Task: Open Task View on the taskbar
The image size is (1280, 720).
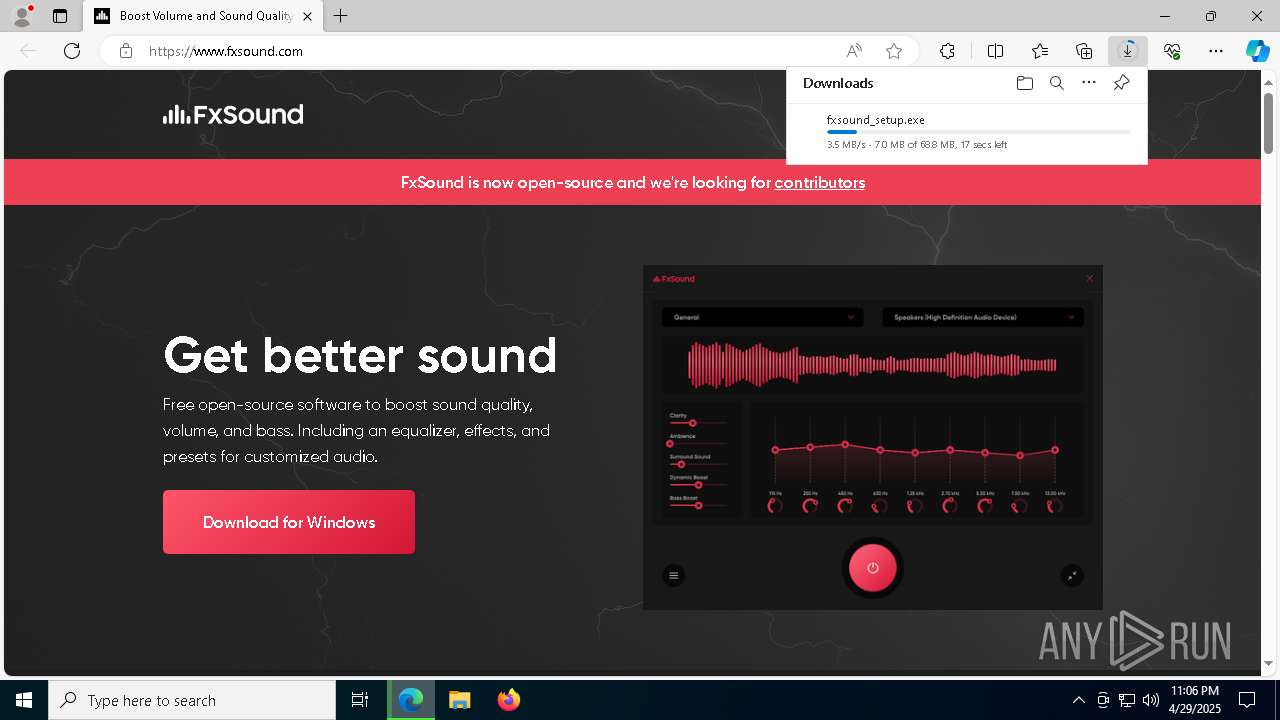Action: coord(360,700)
